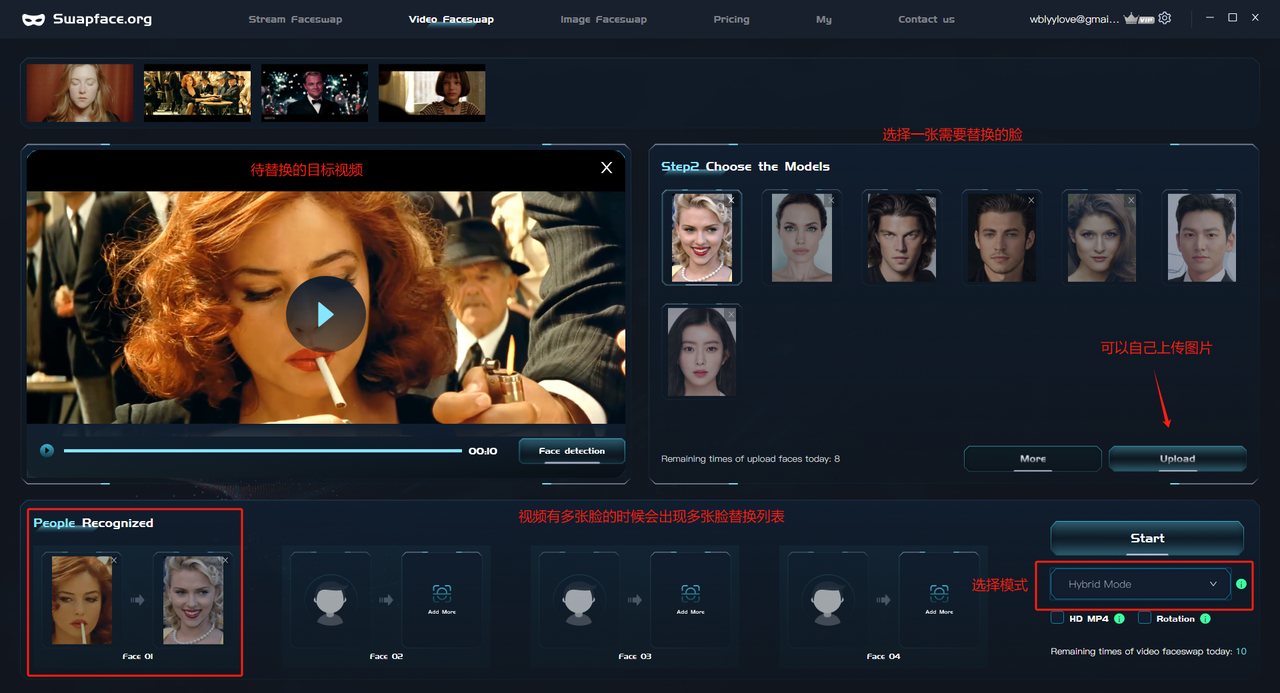This screenshot has width=1280, height=693.
Task: Click the Face 01 source face image
Action: (82, 600)
